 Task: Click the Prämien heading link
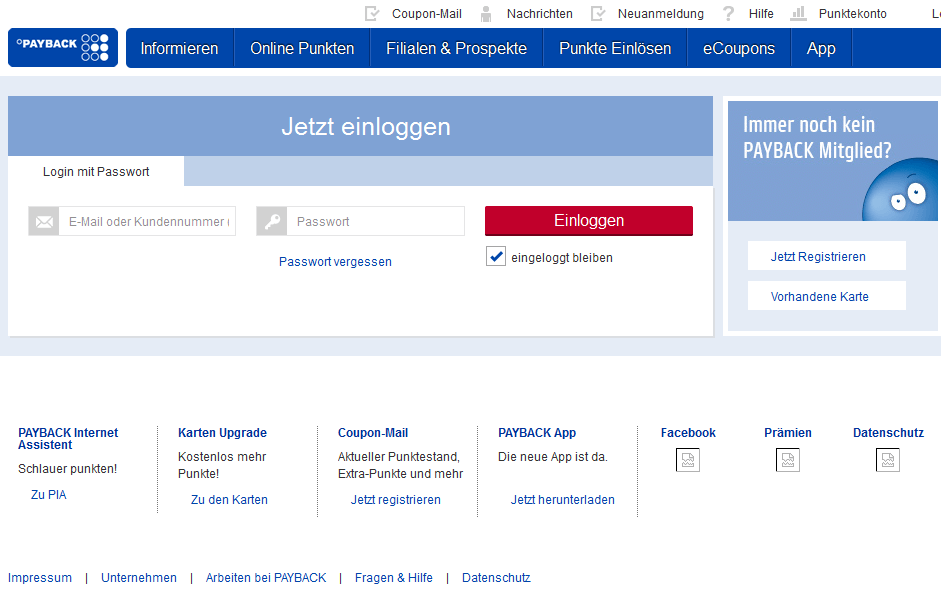[x=787, y=433]
